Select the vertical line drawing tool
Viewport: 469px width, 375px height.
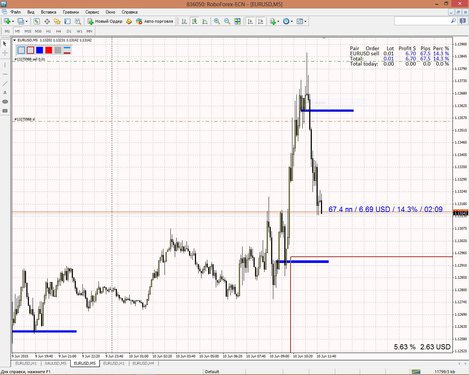[x=5, y=65]
